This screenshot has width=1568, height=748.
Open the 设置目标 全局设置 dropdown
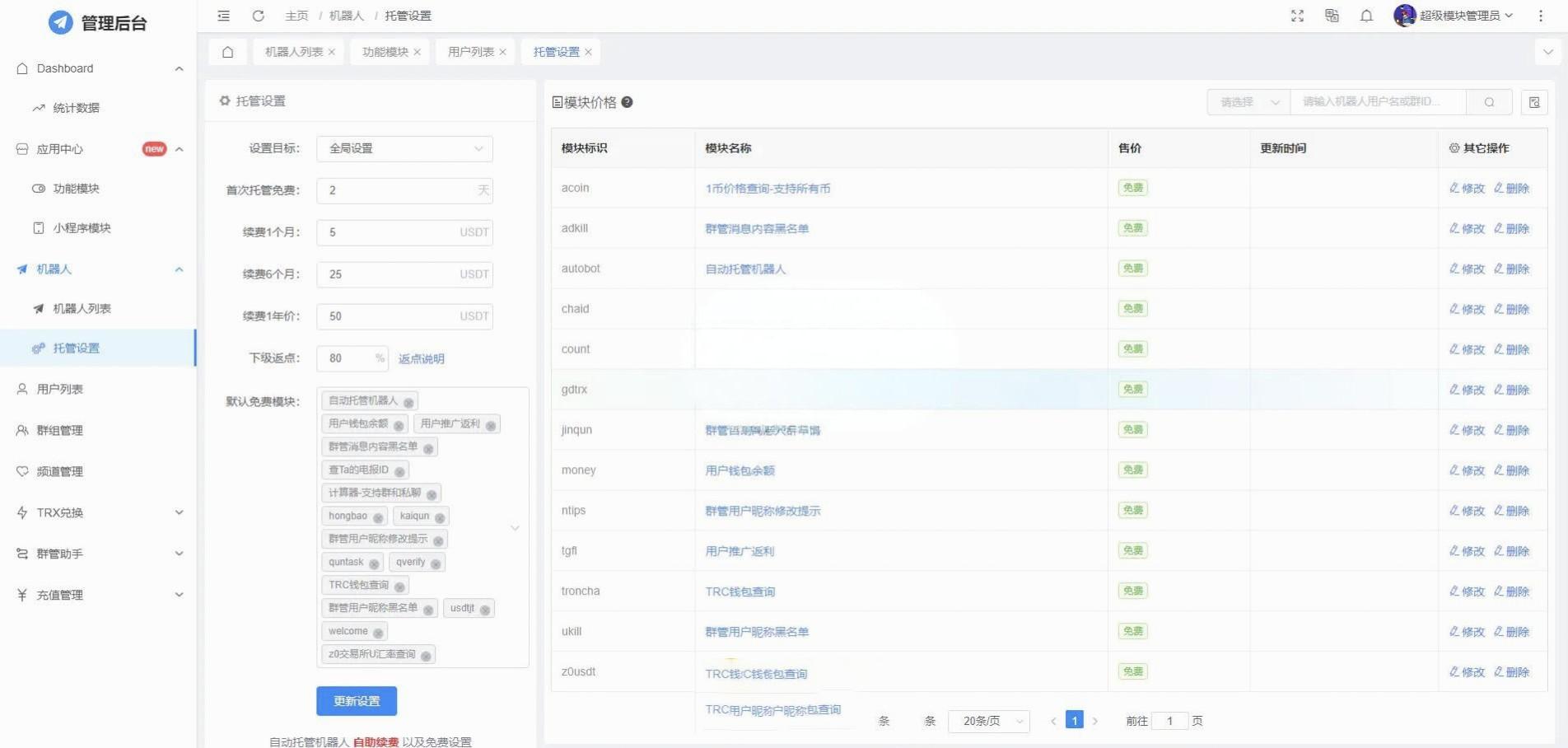pyautogui.click(x=404, y=148)
